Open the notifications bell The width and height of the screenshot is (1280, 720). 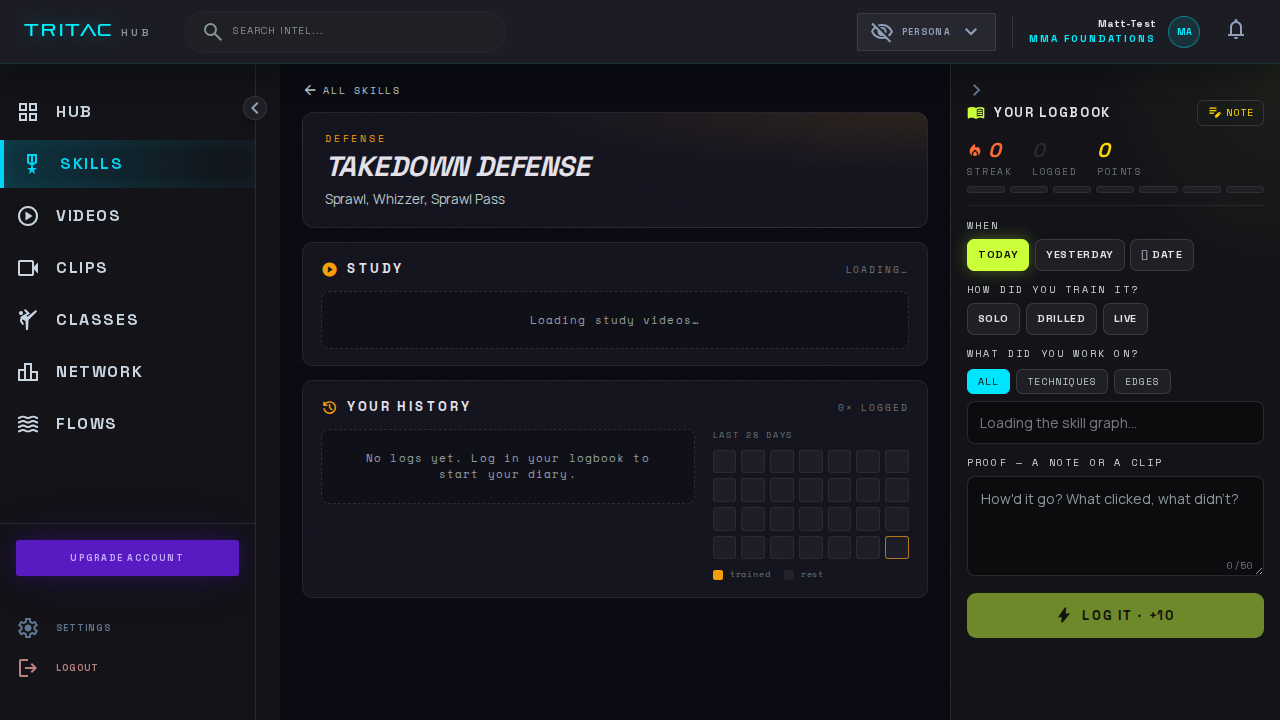(1236, 30)
